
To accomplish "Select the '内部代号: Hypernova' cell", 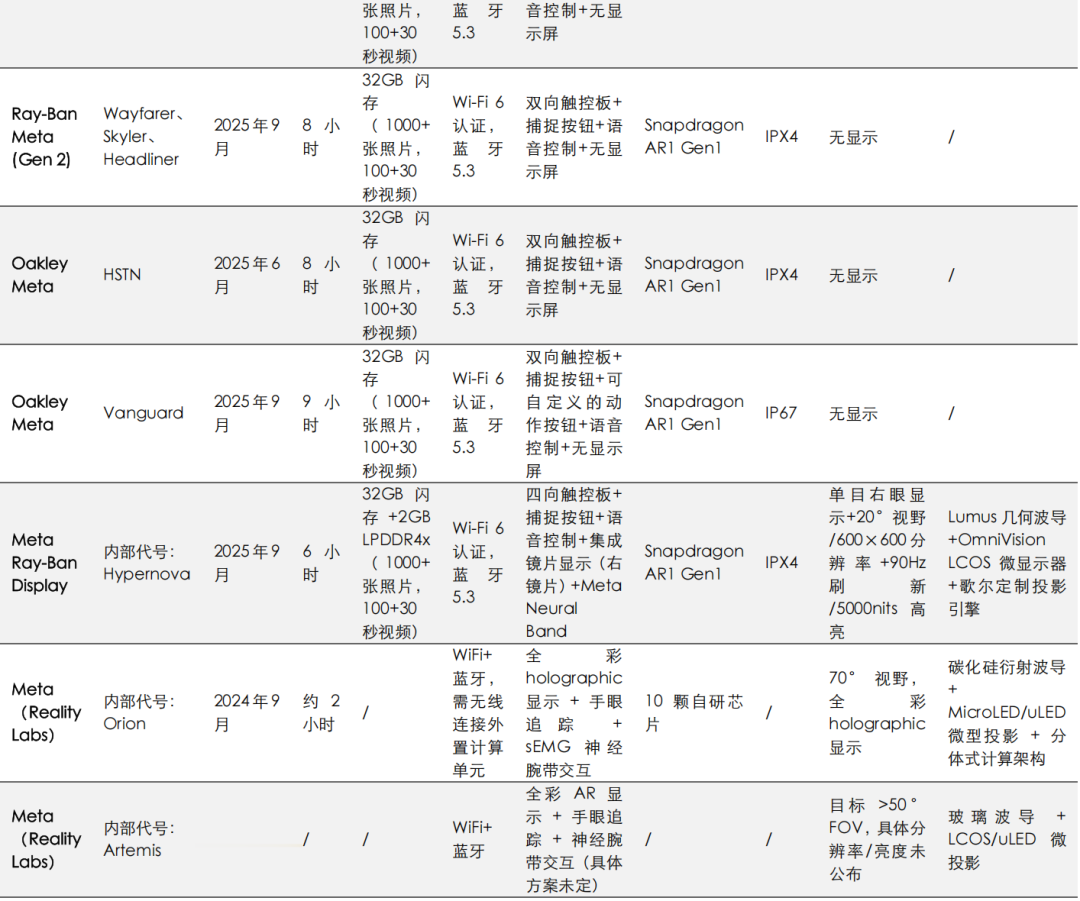I will click(x=147, y=562).
